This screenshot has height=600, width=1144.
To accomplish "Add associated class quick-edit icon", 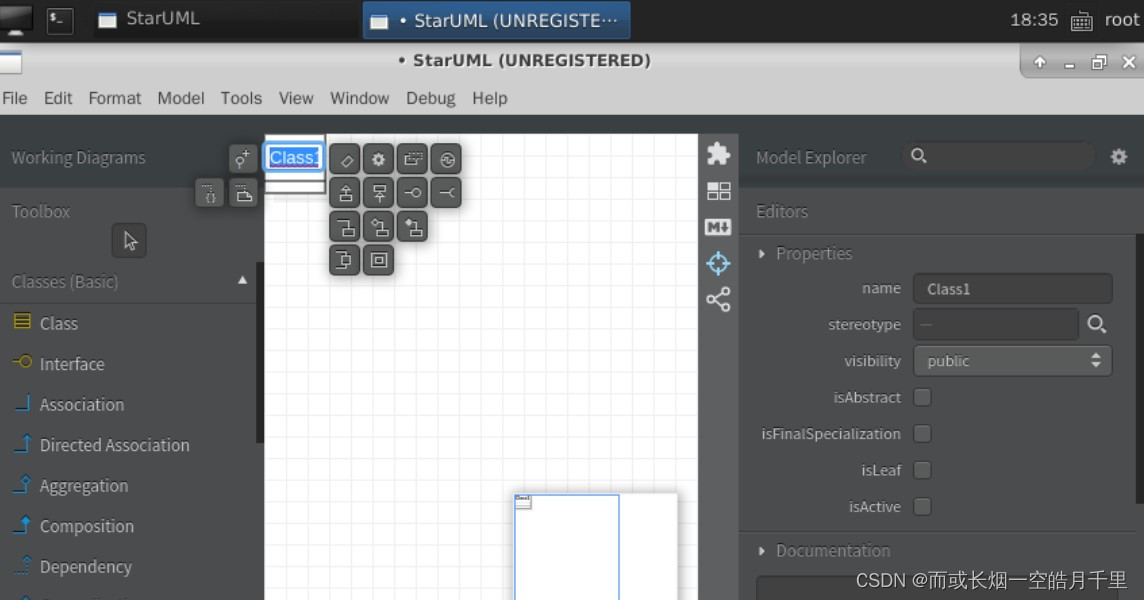I will 345,227.
